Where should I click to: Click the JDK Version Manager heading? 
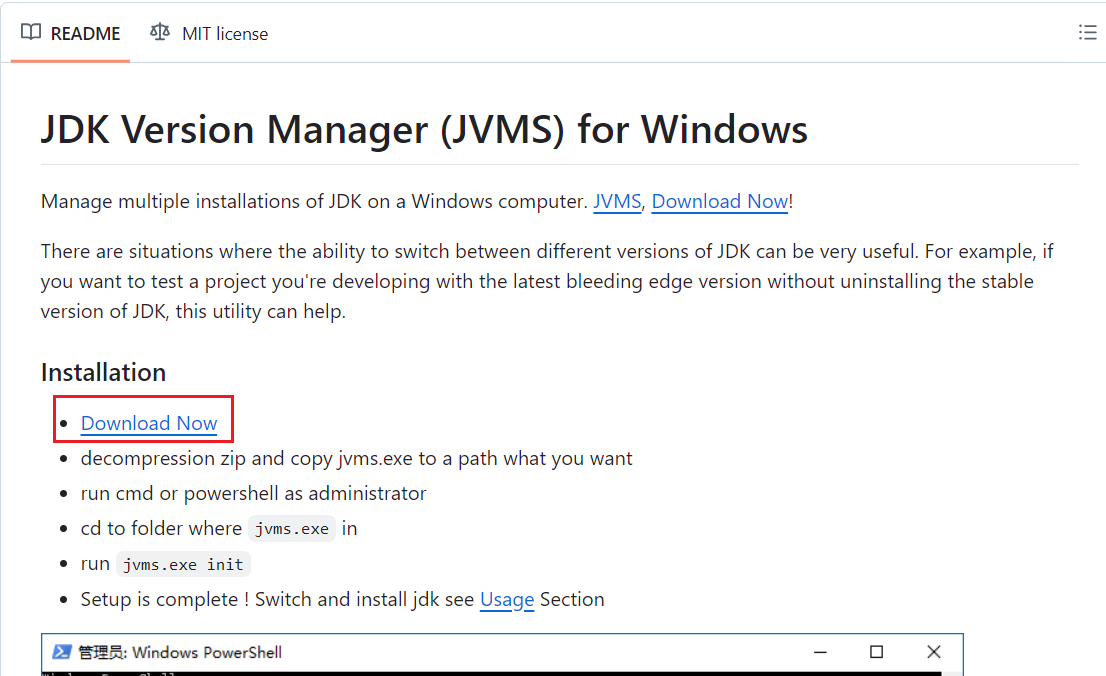point(424,130)
